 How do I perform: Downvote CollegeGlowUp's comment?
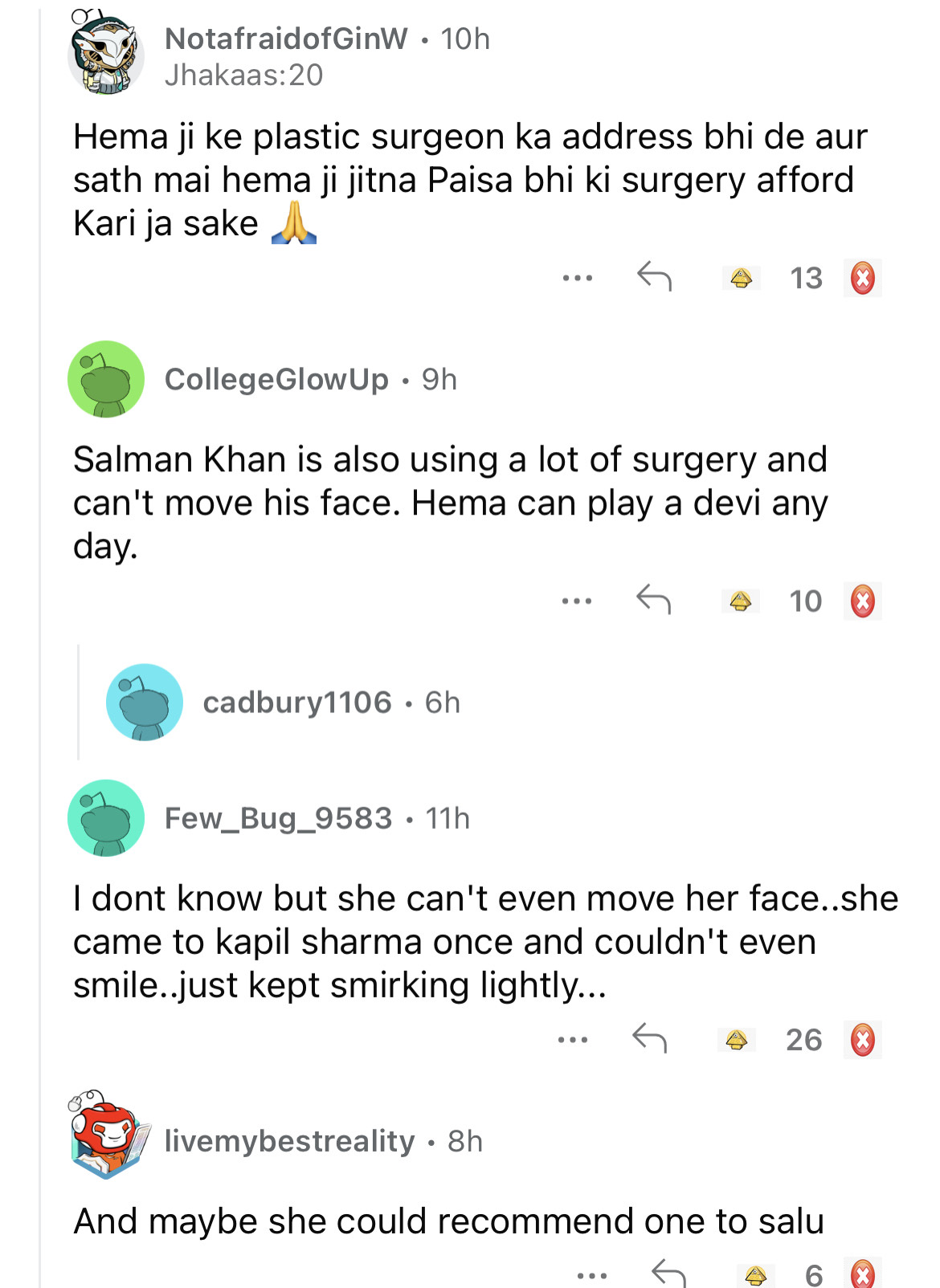(862, 601)
